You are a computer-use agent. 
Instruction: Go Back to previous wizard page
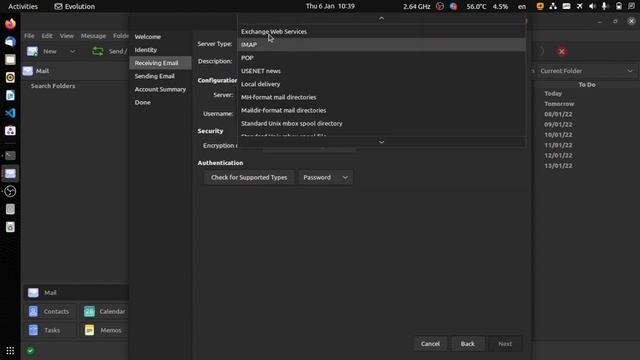(x=468, y=344)
